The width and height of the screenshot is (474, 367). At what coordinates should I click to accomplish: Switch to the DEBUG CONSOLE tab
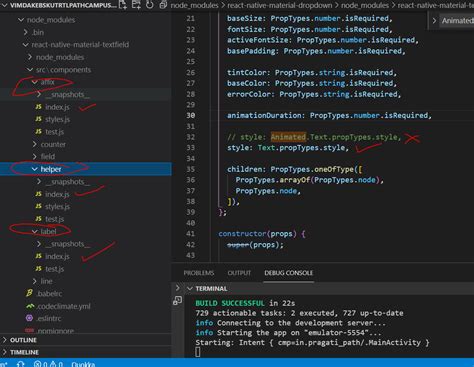coord(289,273)
